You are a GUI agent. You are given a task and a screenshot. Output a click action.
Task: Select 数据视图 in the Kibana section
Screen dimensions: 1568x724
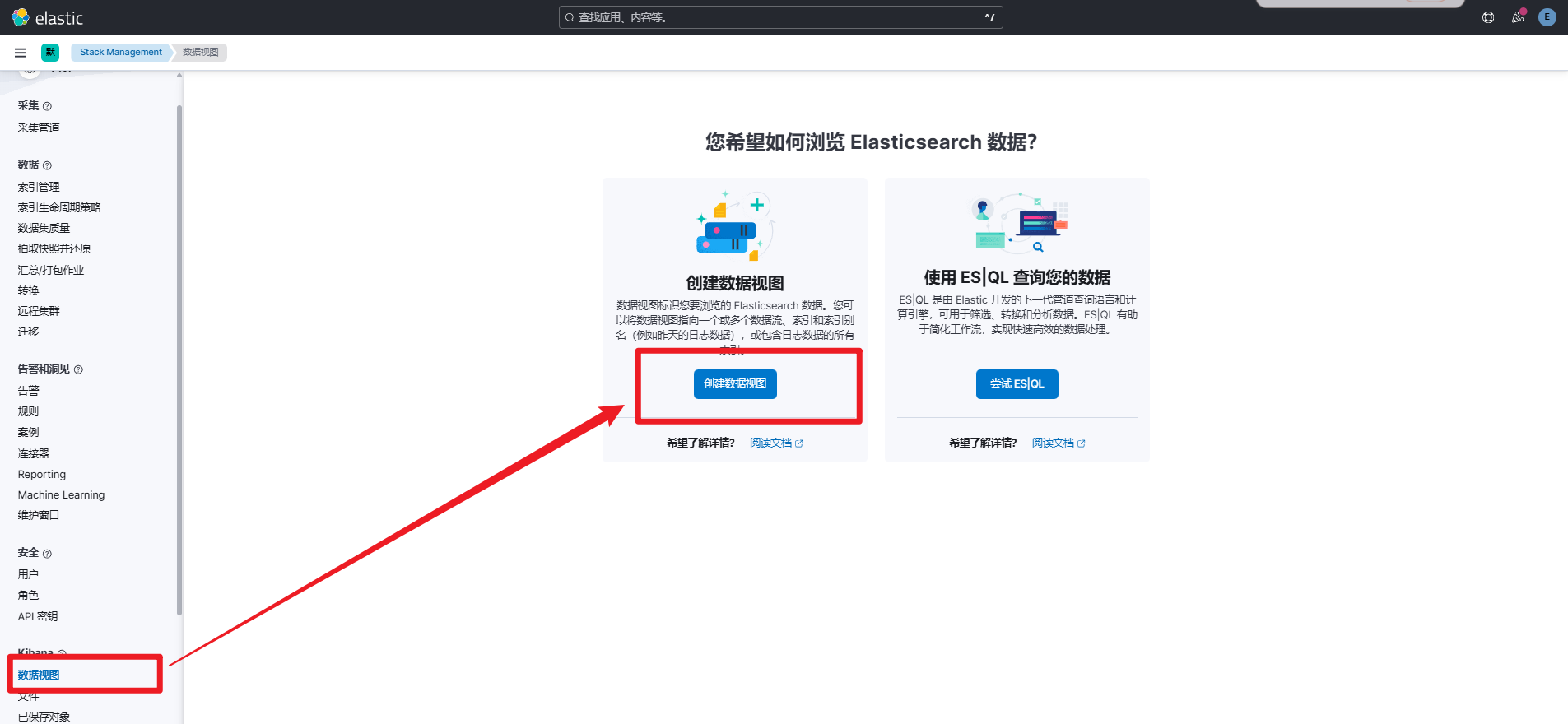pyautogui.click(x=39, y=675)
